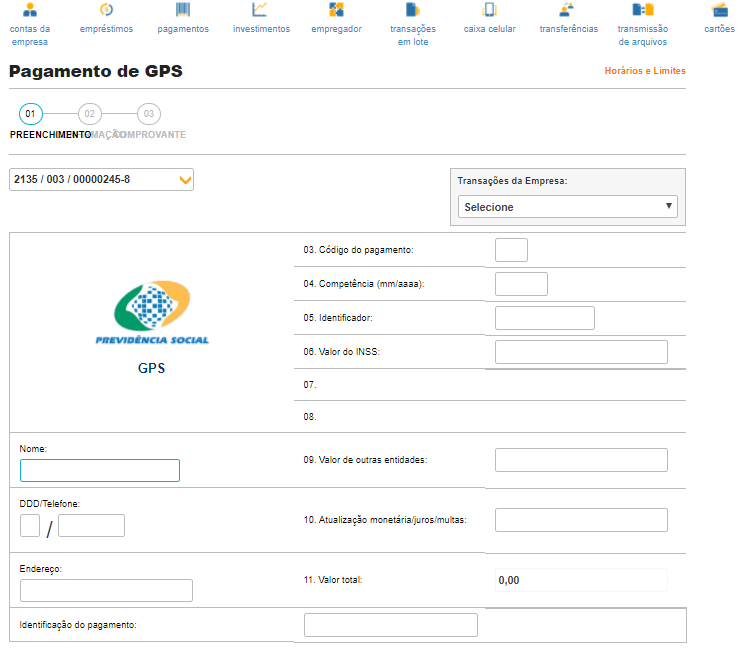Open the Transações da Empresa Selecione dropdown
Image resolution: width=753 pixels, height=649 pixels.
tap(567, 207)
